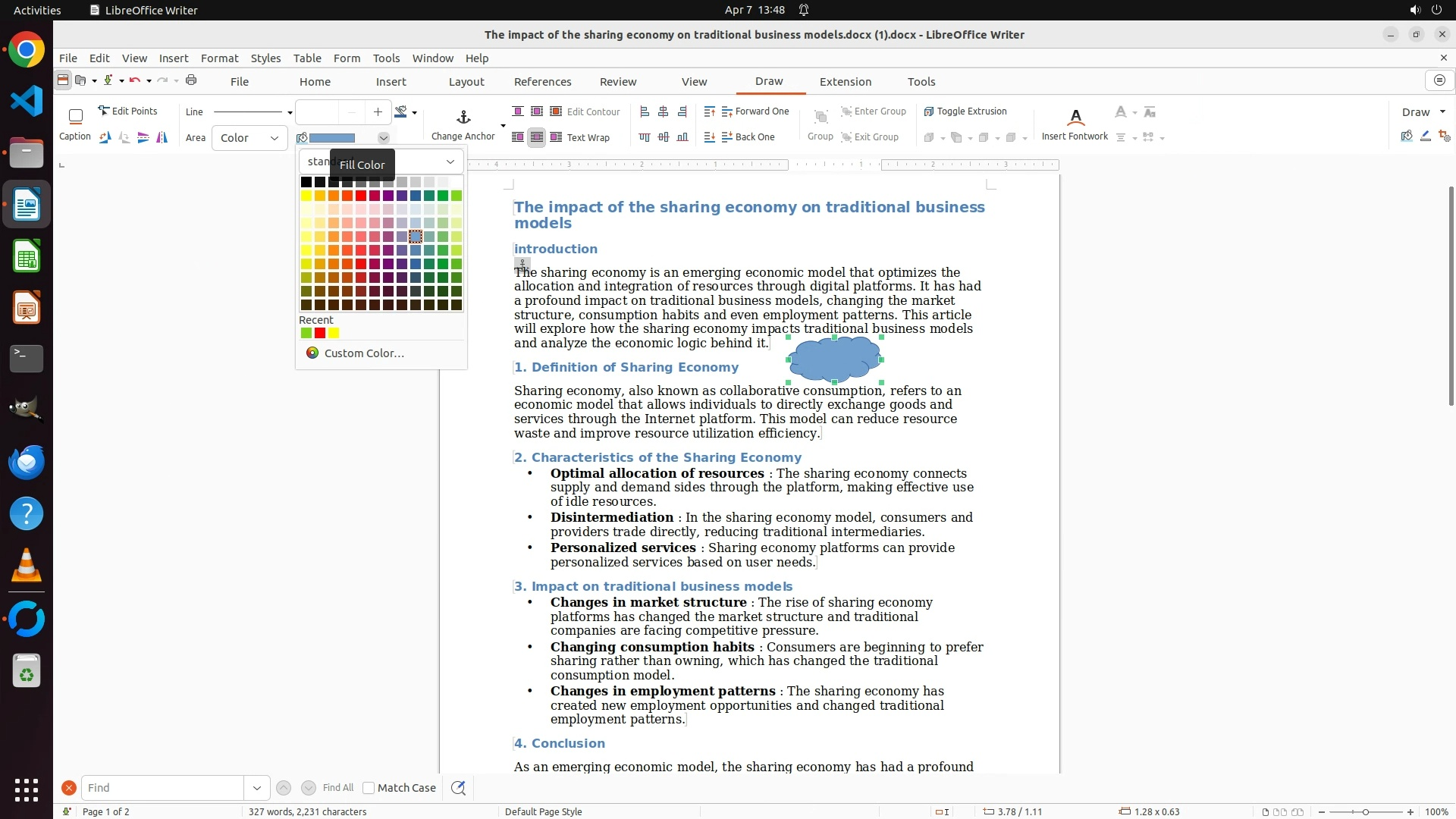Pick the red swatch in Recent colors
1456x819 pixels.
point(320,334)
